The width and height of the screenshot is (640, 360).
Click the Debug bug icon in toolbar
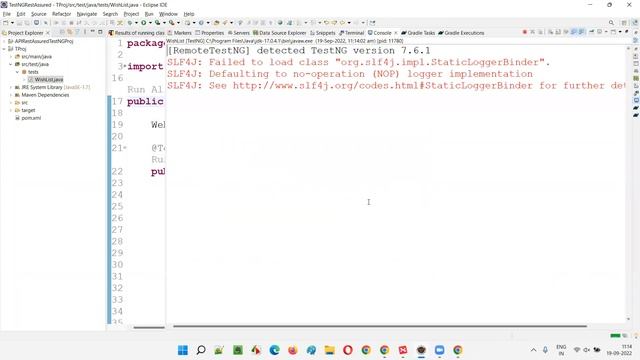point(130,23)
